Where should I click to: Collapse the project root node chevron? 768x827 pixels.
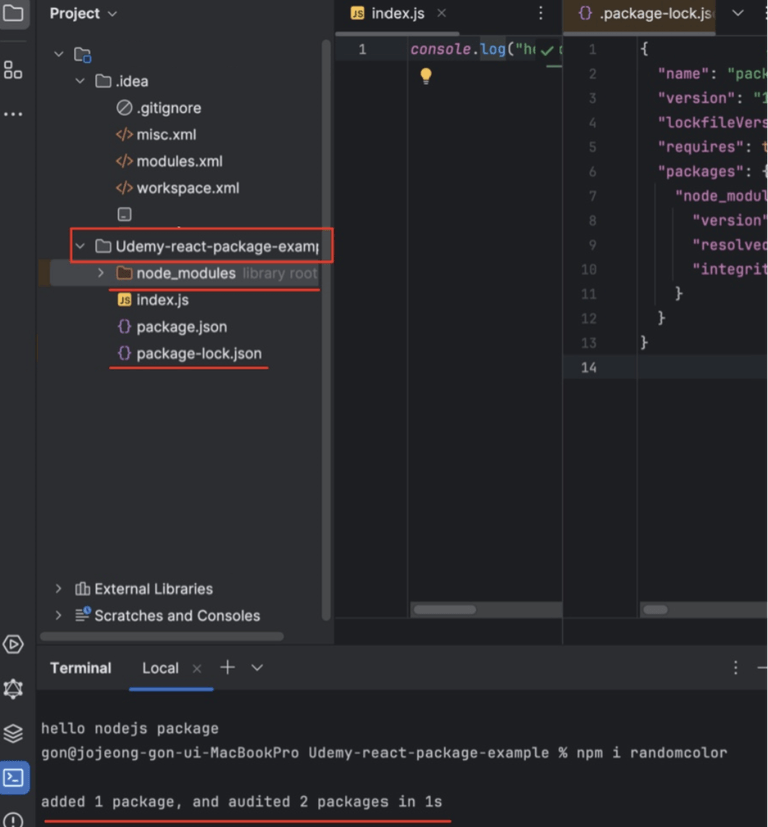click(59, 54)
